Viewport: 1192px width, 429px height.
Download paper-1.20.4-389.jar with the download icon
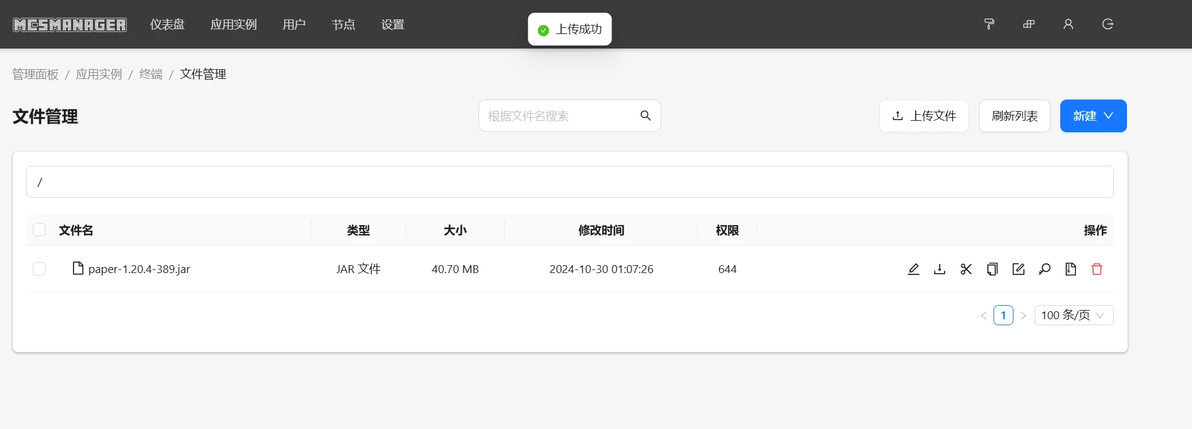[940, 269]
